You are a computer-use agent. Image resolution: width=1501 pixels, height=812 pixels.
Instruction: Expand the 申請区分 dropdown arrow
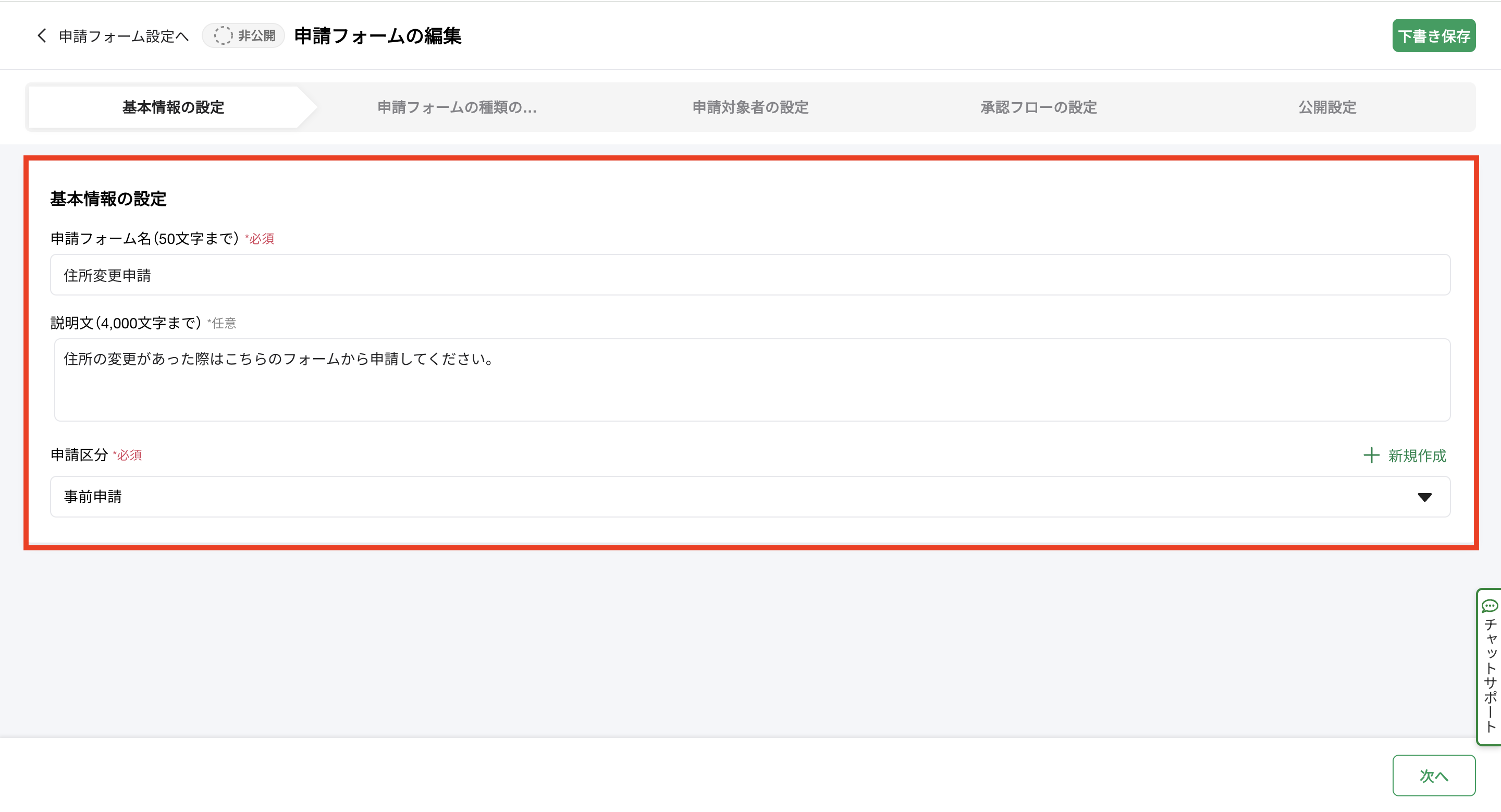click(1424, 497)
